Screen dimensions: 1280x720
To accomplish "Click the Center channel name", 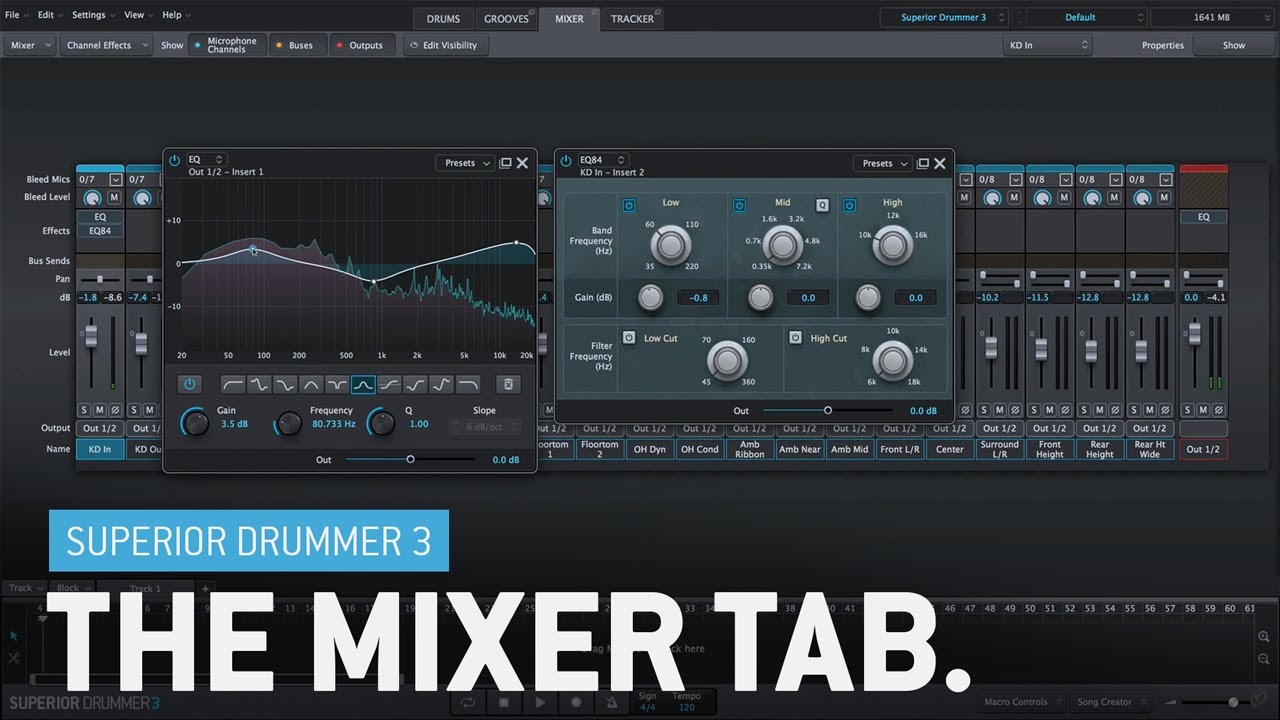I will 949,449.
